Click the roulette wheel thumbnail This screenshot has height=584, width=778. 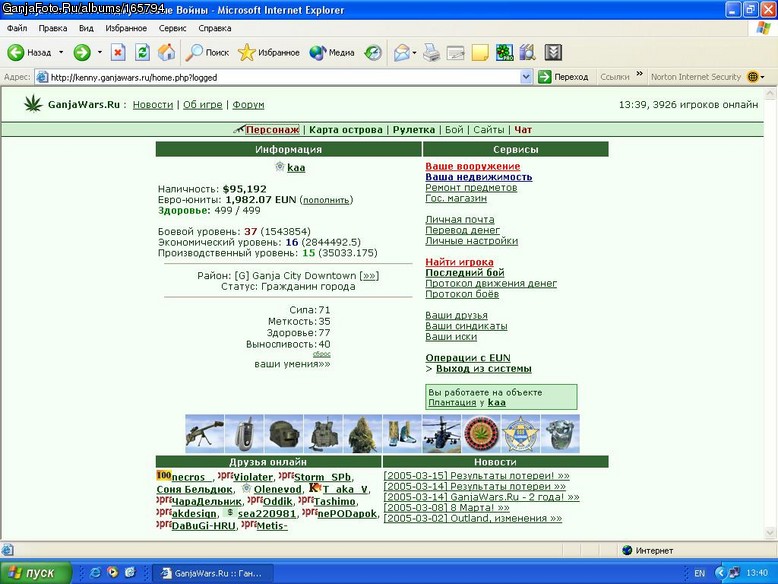pyautogui.click(x=481, y=434)
